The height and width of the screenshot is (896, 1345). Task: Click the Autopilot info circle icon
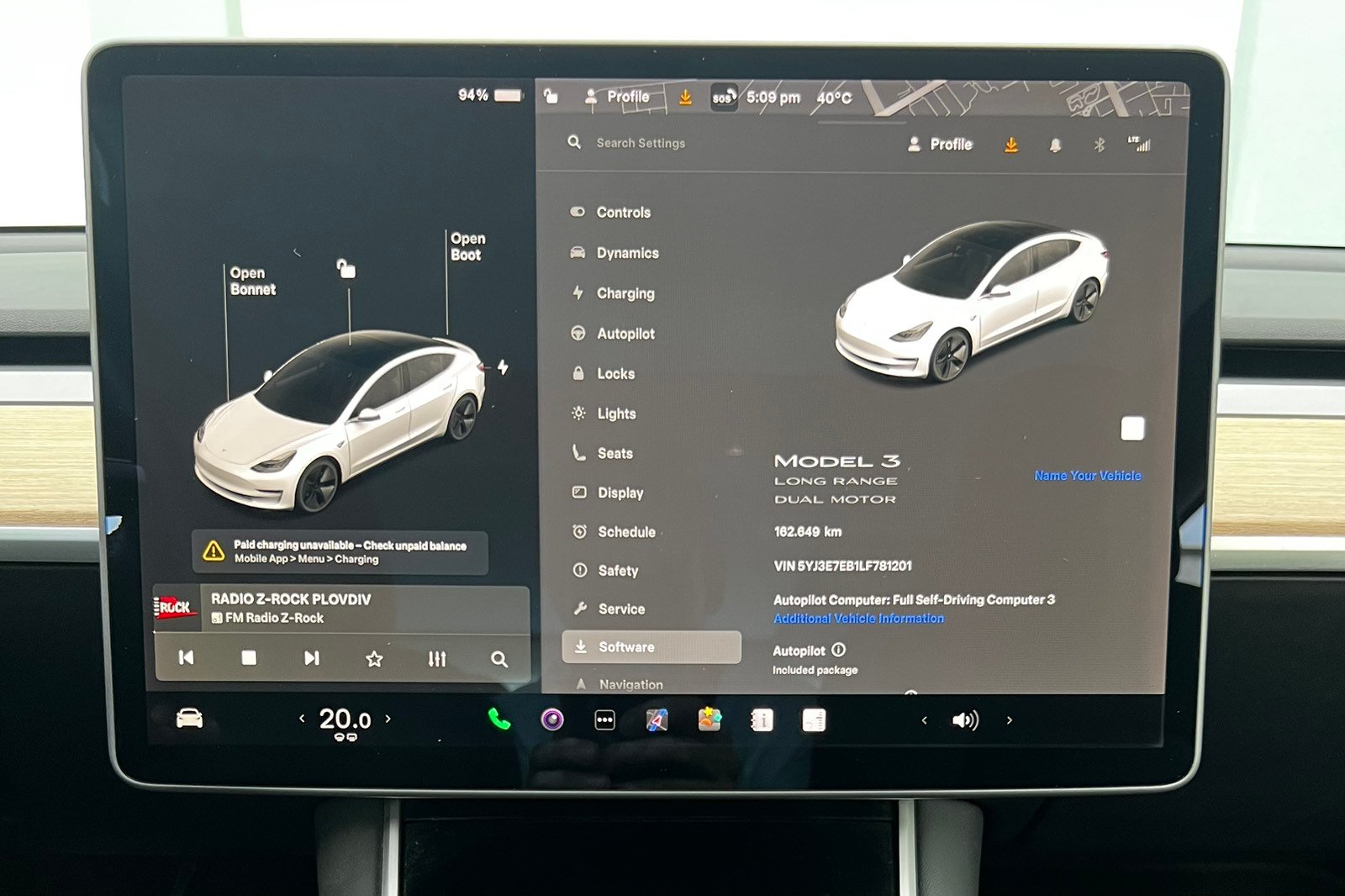pyautogui.click(x=839, y=650)
